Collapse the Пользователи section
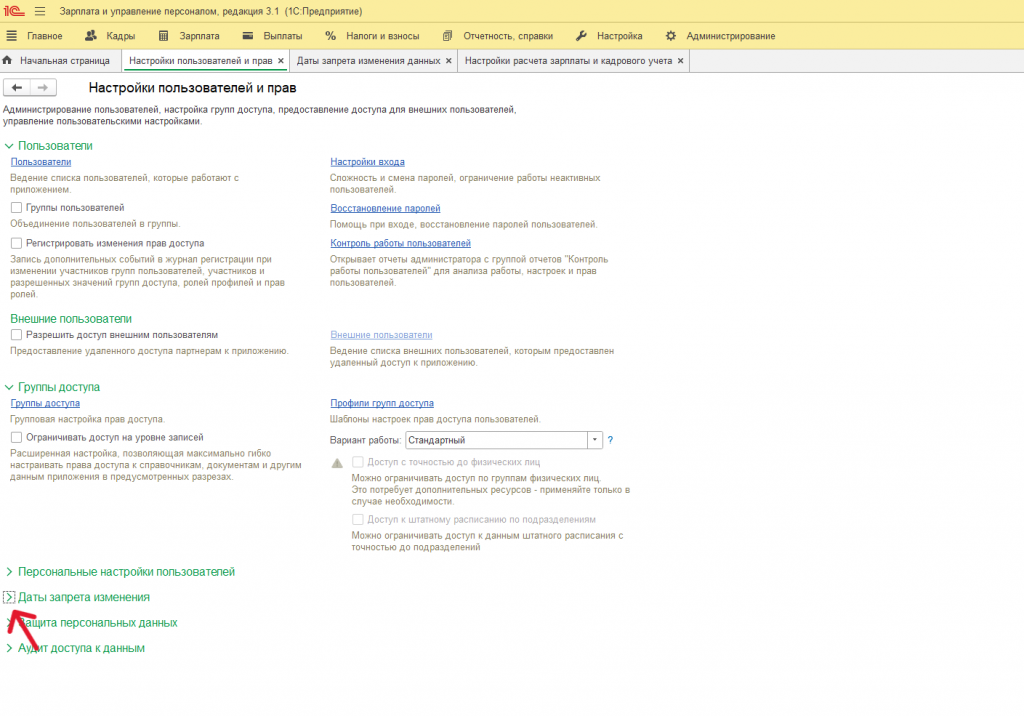Screen dimensions: 1024x716 9,146
